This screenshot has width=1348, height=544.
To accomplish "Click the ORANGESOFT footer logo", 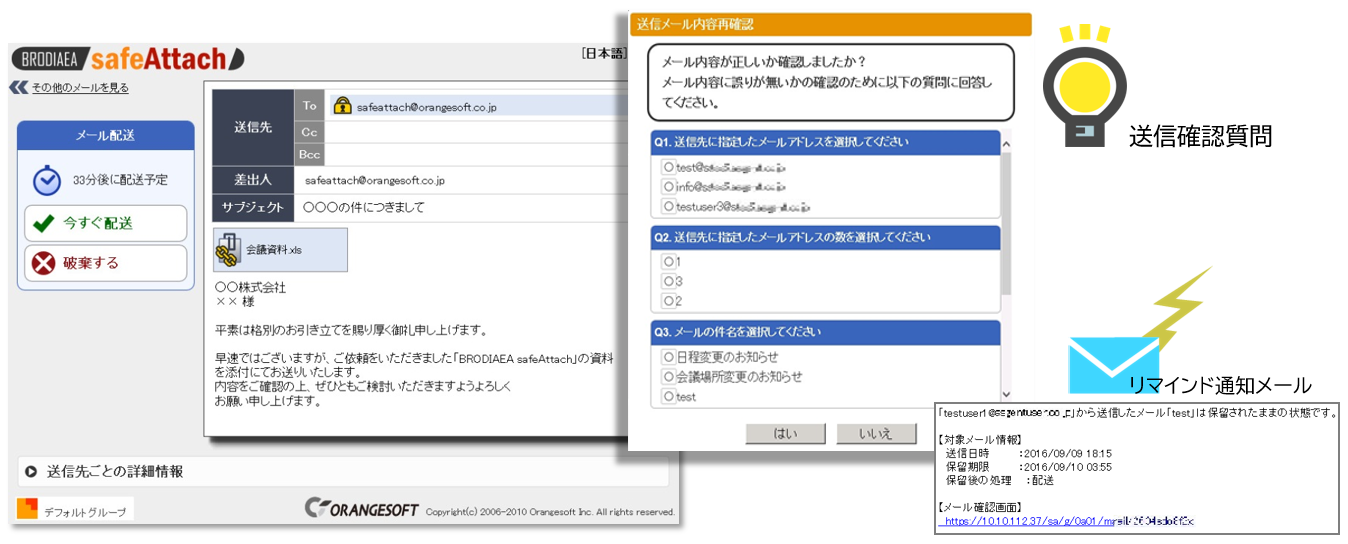I will point(361,508).
